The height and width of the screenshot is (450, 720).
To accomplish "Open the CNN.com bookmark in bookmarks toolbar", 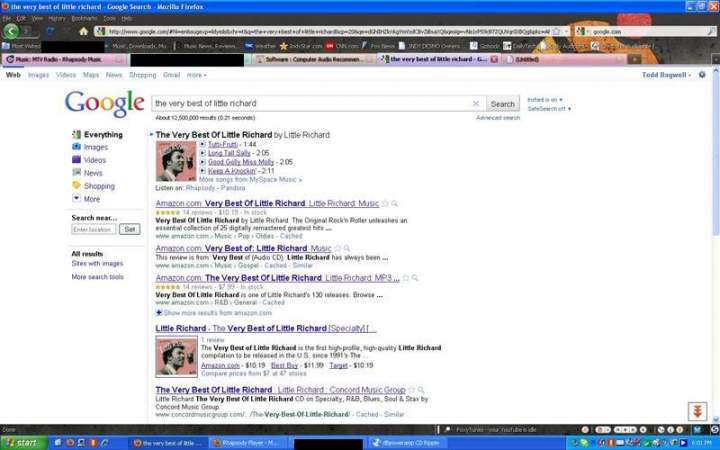I will pyautogui.click(x=342, y=46).
